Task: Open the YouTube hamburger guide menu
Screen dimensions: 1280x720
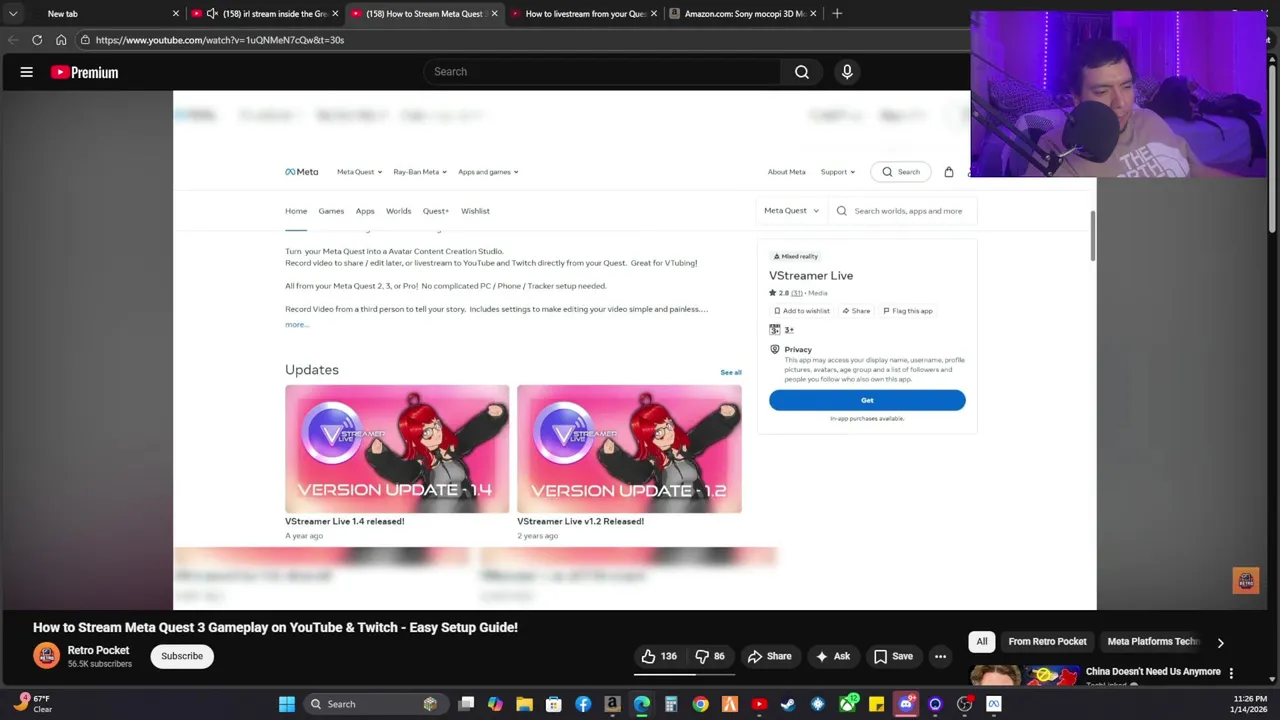Action: pyautogui.click(x=27, y=72)
